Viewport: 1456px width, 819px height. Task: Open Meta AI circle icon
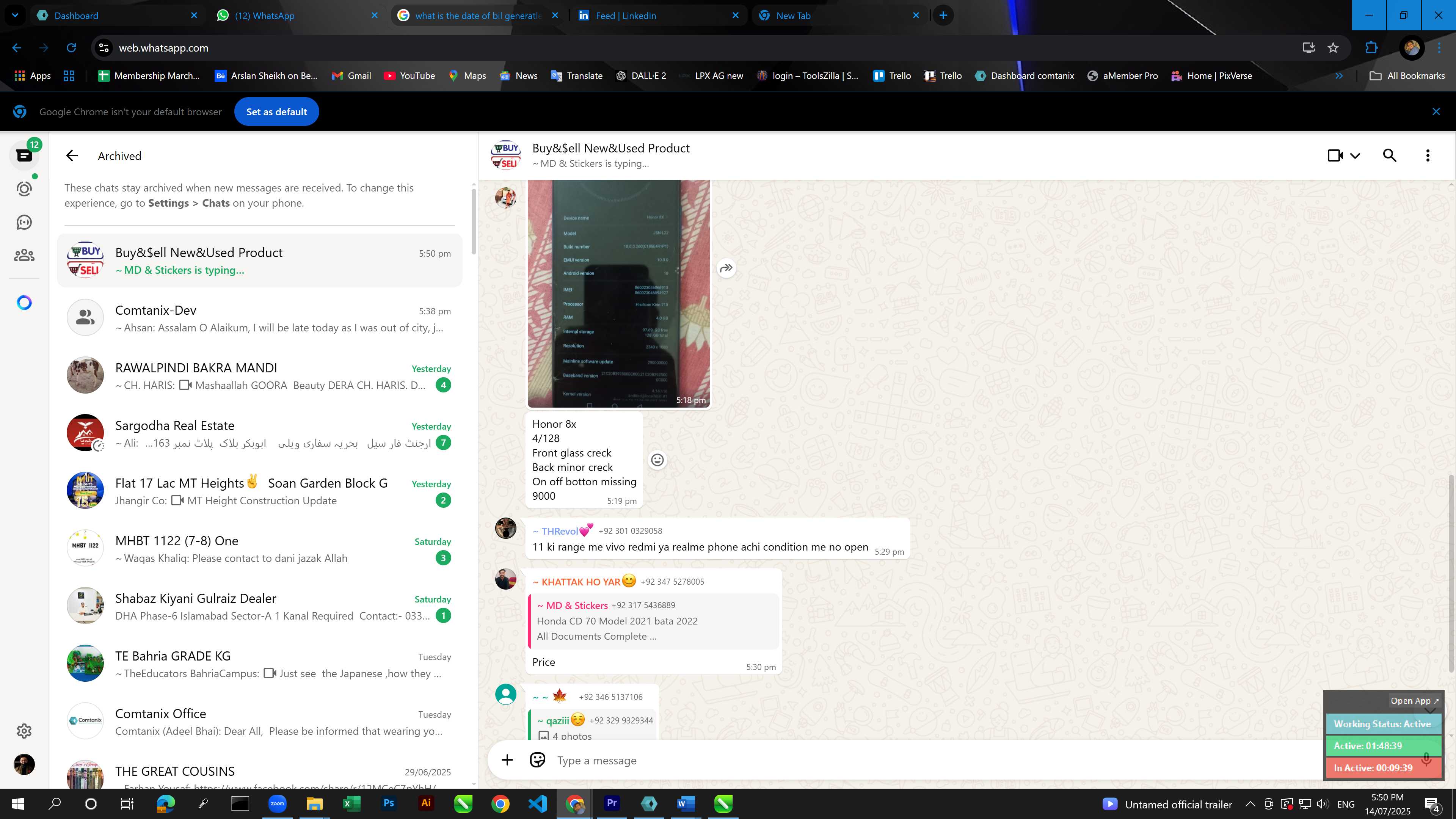[24, 303]
